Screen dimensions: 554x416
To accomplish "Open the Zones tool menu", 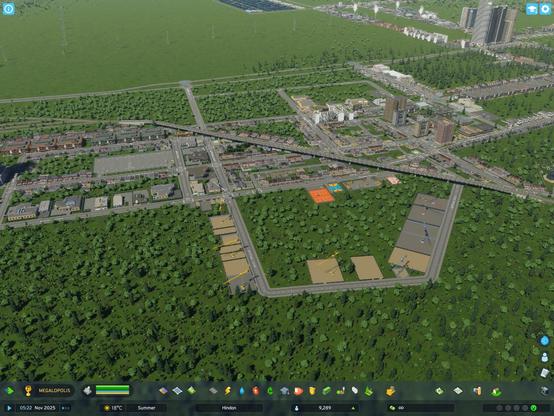I will pos(163,391).
